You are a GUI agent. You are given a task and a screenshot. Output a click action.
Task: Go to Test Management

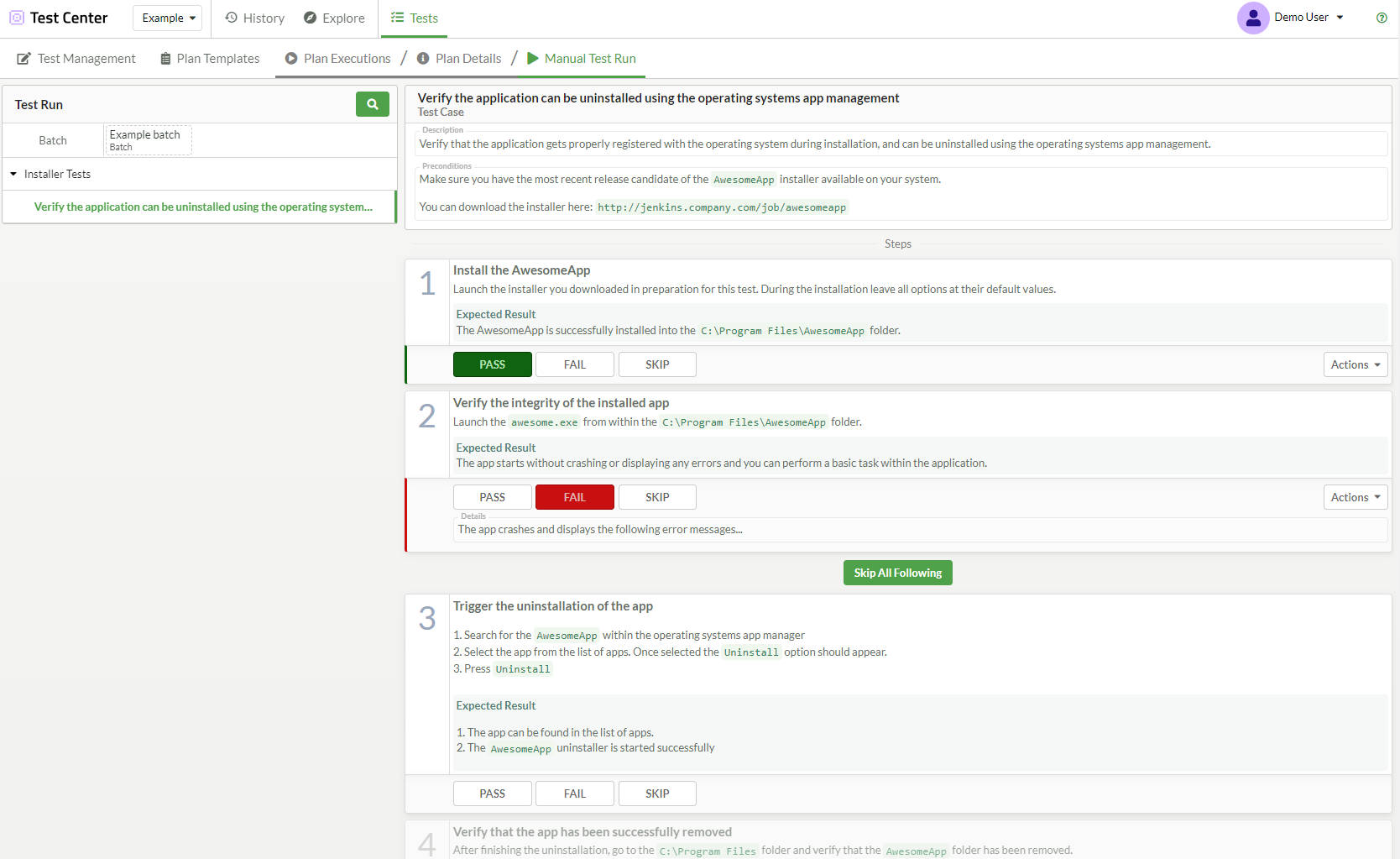(76, 59)
